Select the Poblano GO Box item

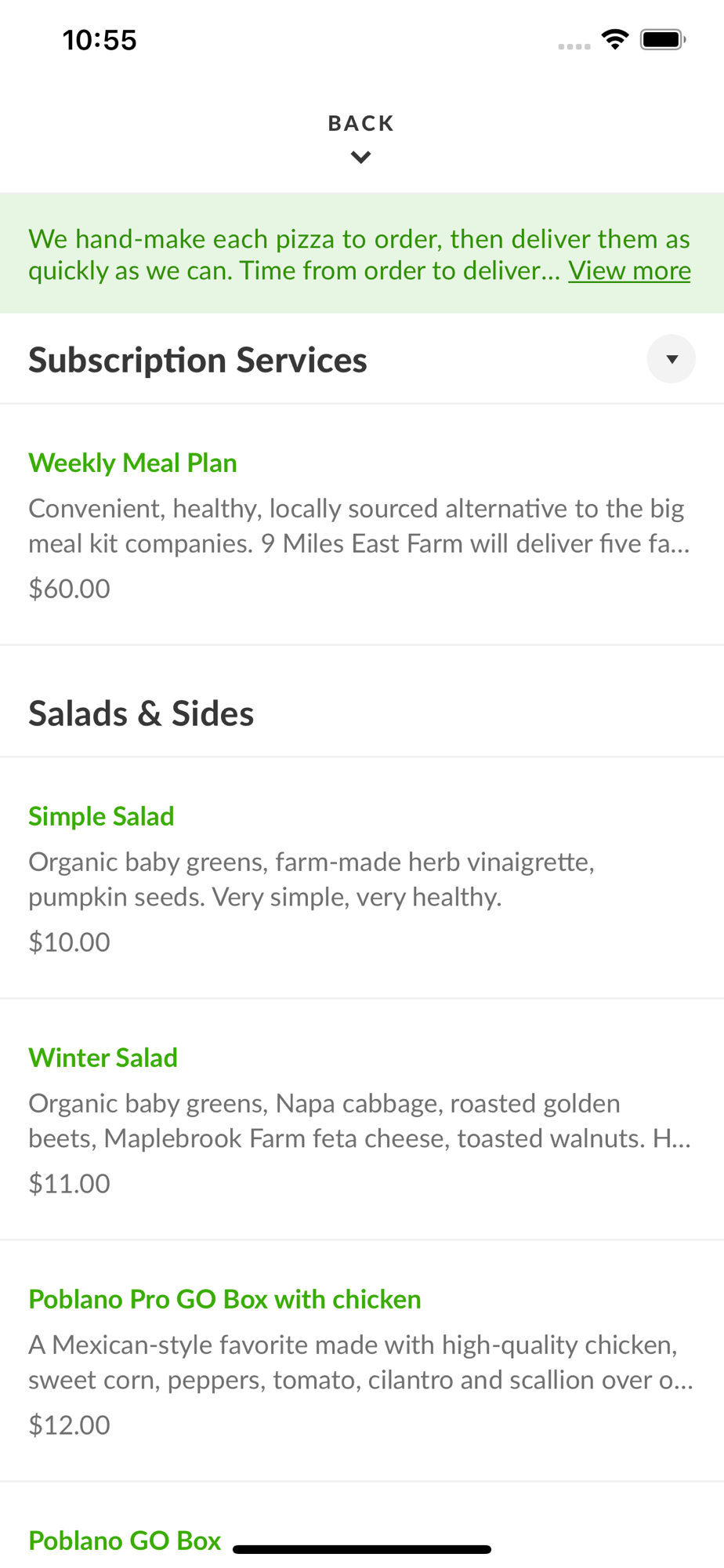(125, 1541)
